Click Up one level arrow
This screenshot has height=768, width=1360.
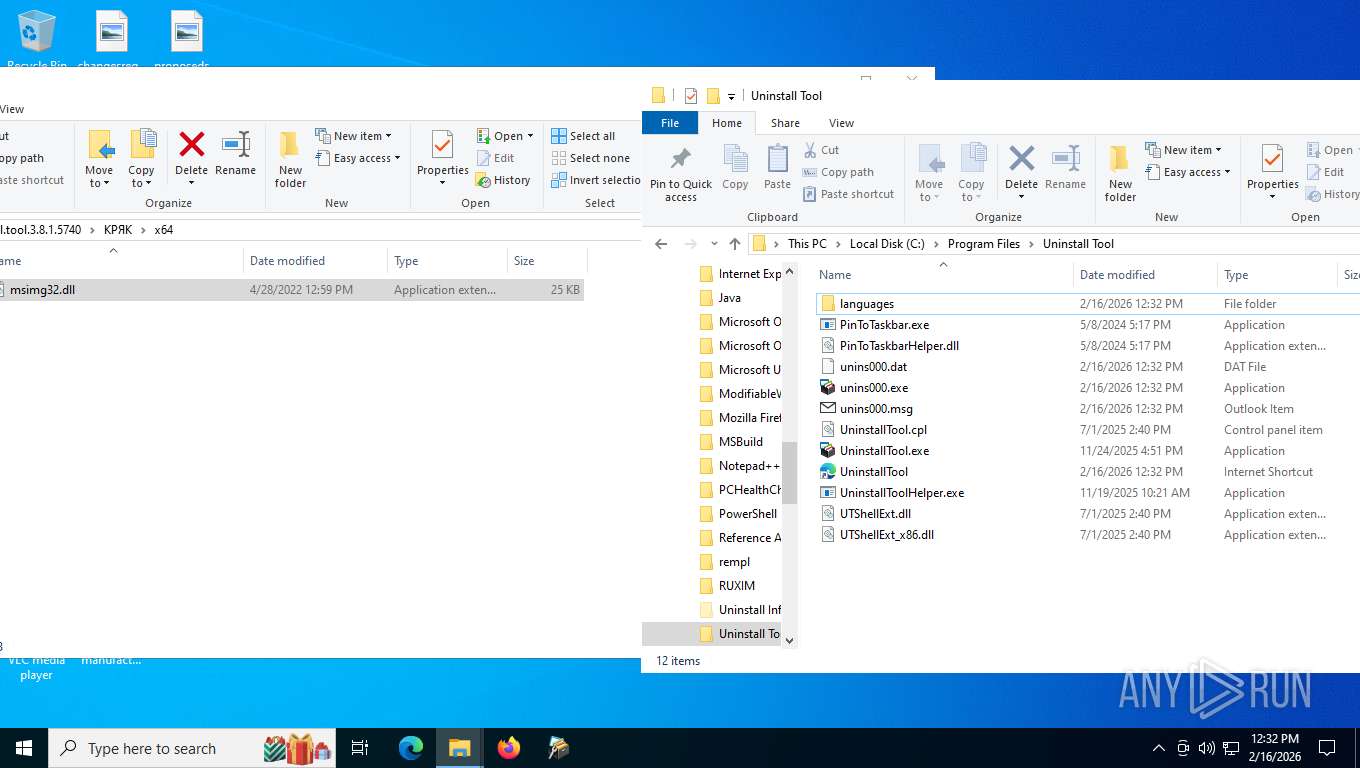pos(735,244)
